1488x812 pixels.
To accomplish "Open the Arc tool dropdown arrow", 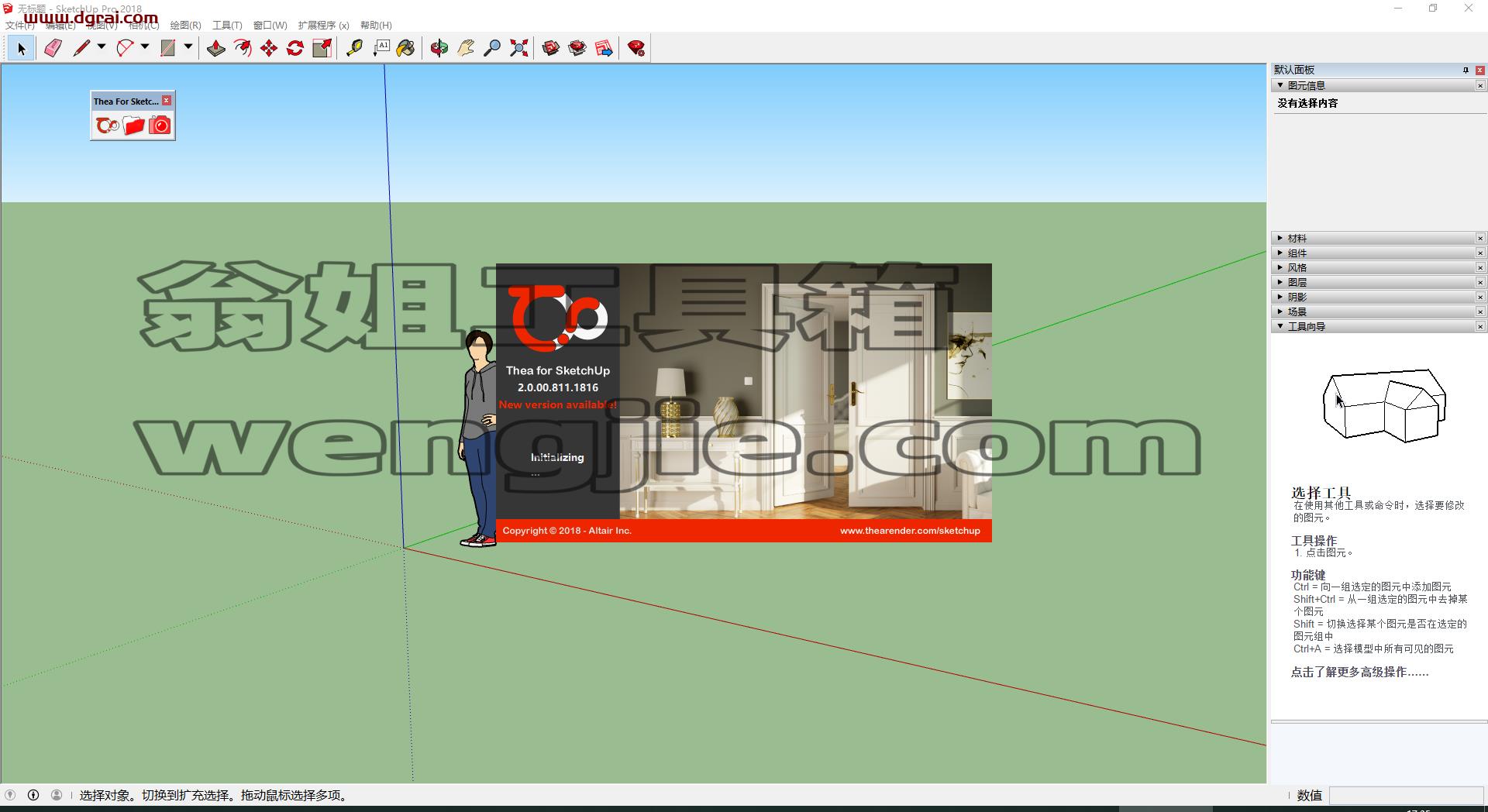I will tap(145, 47).
